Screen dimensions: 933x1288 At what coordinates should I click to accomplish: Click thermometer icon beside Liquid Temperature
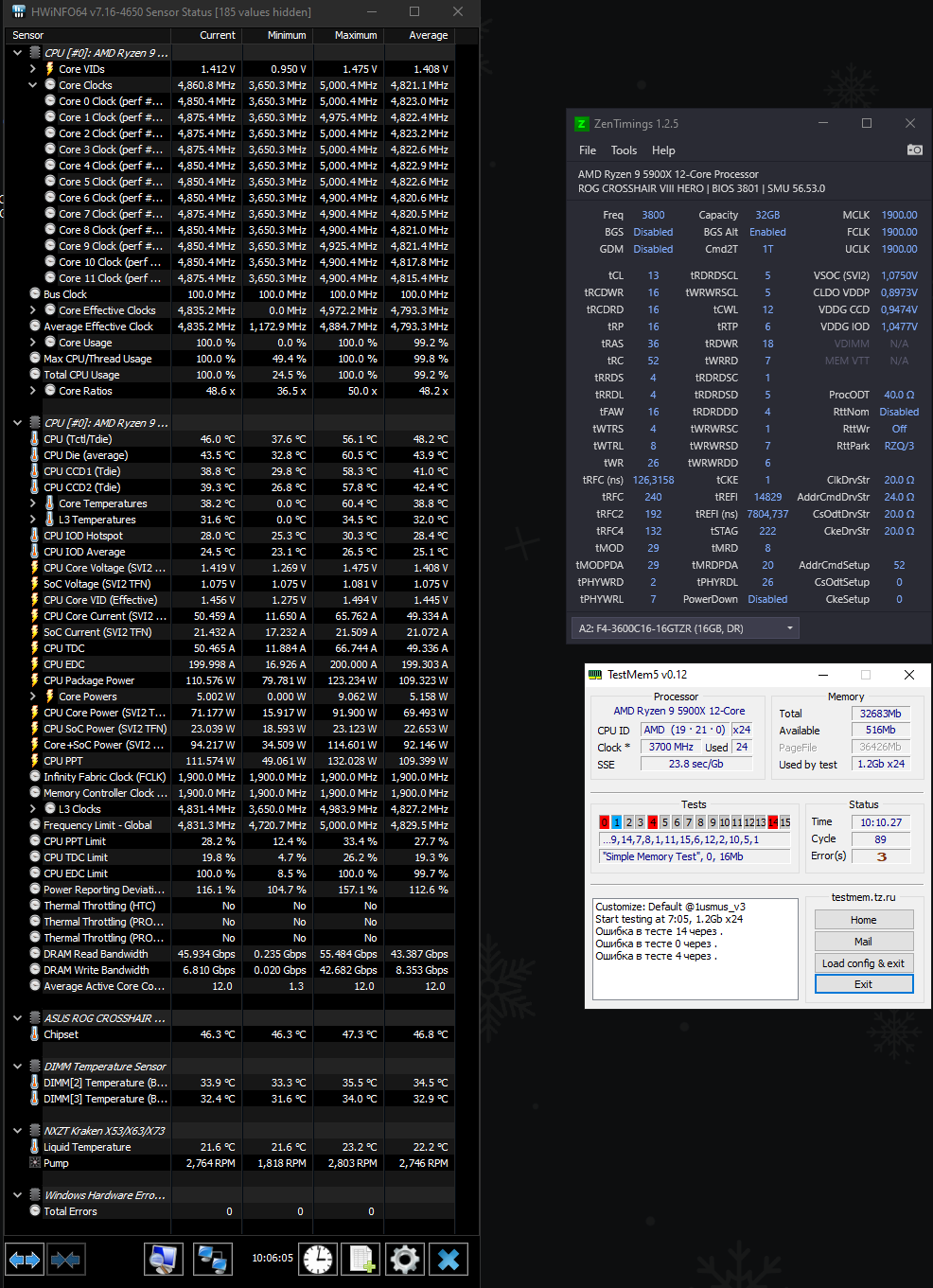(35, 1147)
